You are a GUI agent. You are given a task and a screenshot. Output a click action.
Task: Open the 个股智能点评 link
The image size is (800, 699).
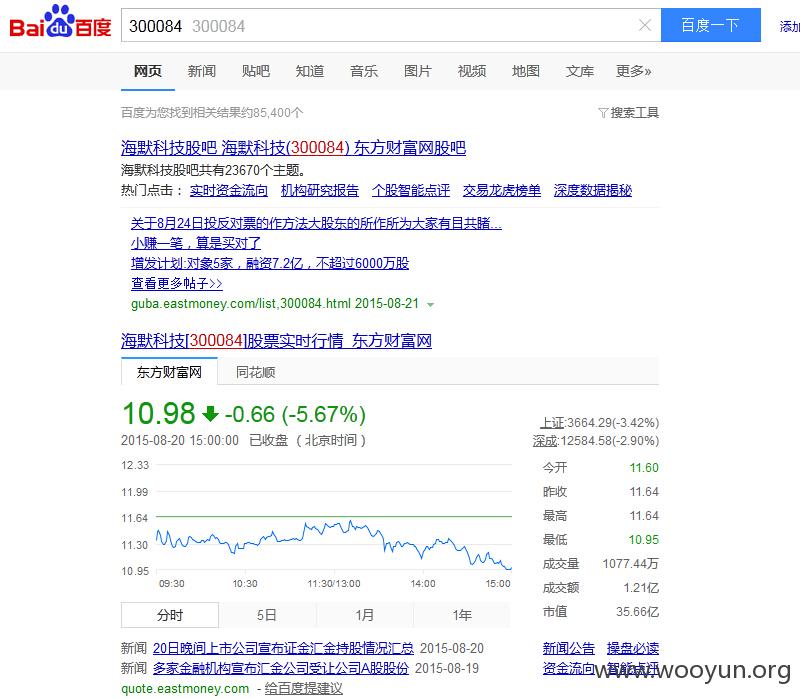tap(411, 190)
